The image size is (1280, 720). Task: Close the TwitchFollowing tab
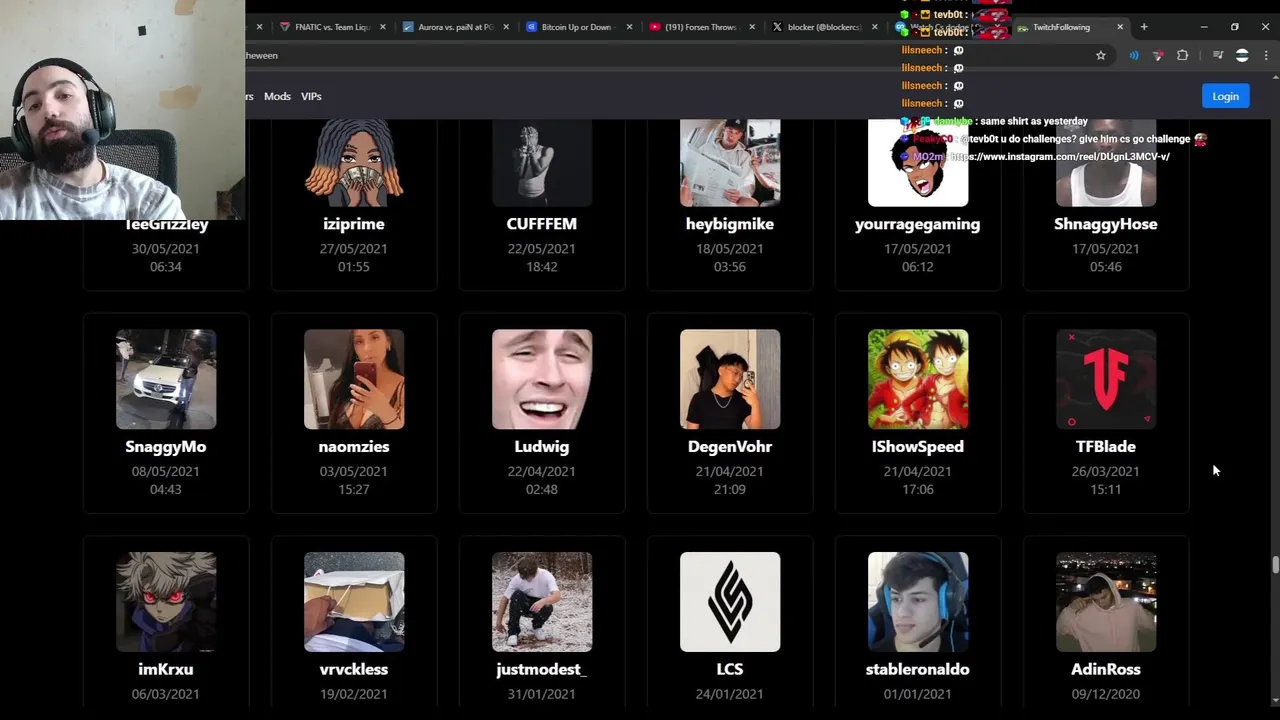click(x=1120, y=27)
